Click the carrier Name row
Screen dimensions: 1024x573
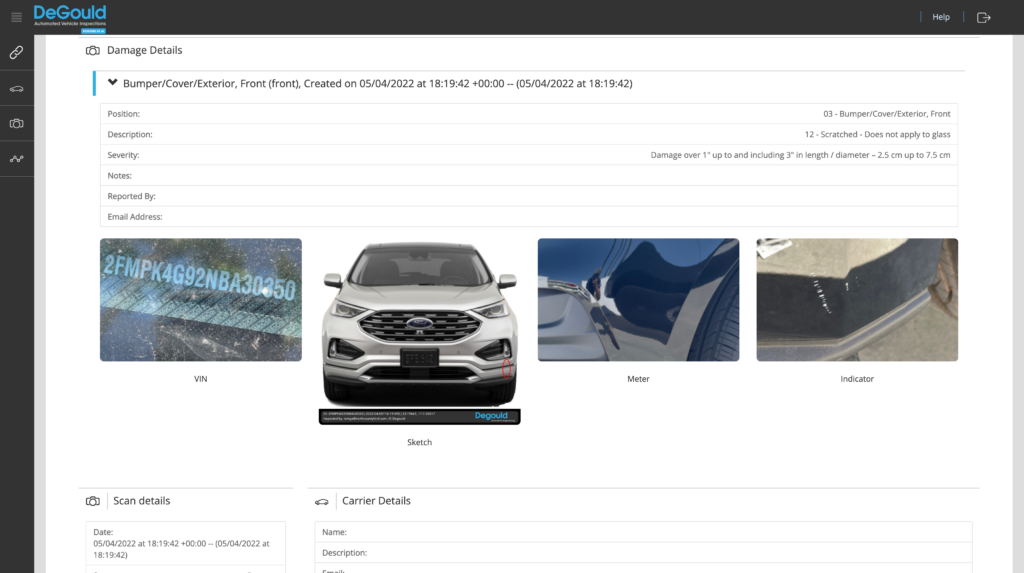[x=643, y=532]
